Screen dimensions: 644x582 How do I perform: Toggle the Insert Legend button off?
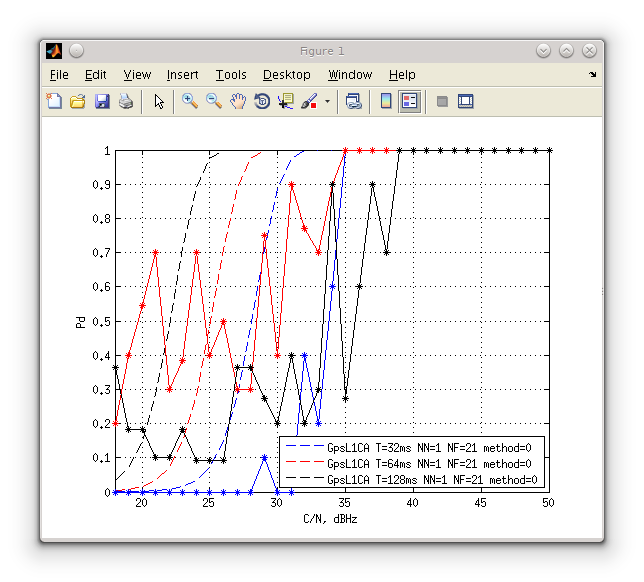[x=409, y=101]
